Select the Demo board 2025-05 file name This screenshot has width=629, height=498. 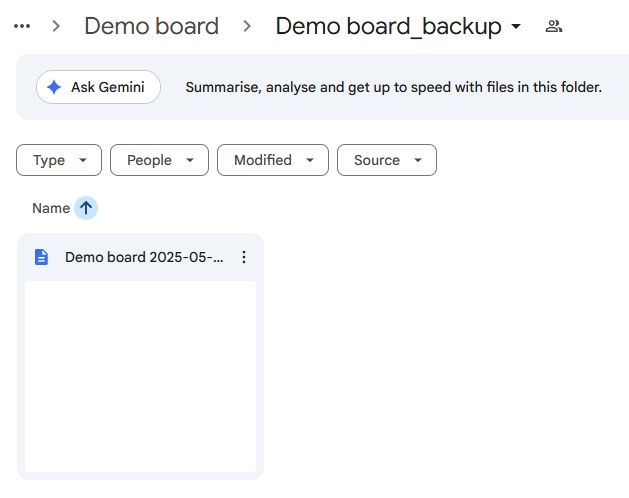click(x=144, y=257)
